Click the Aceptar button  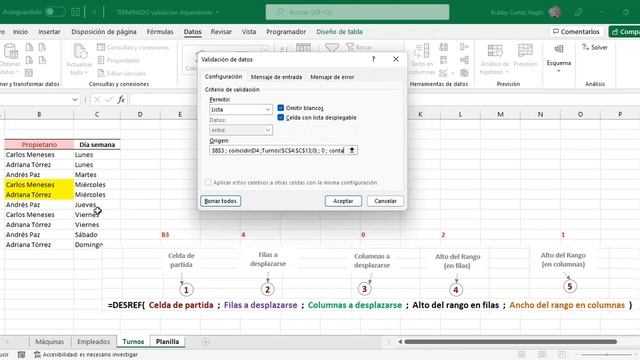(x=343, y=201)
